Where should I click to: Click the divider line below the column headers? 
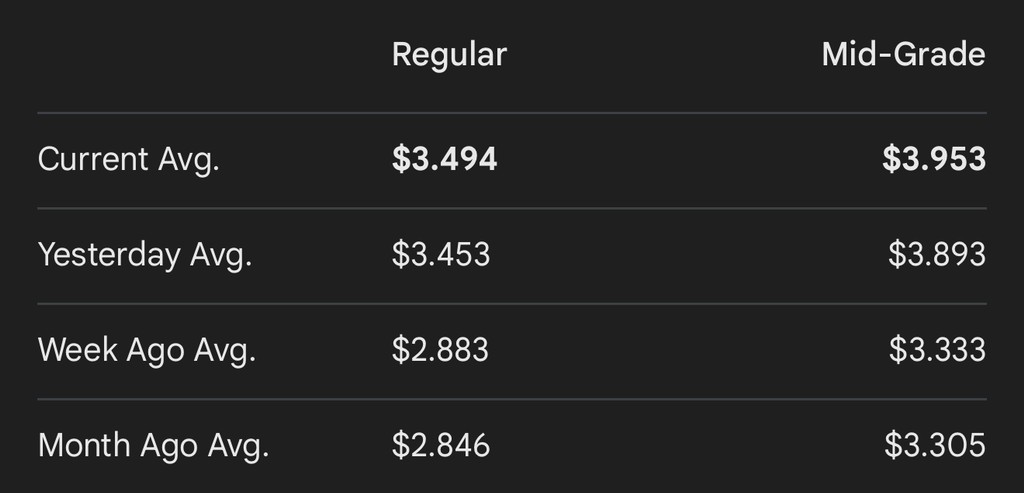tap(512, 113)
